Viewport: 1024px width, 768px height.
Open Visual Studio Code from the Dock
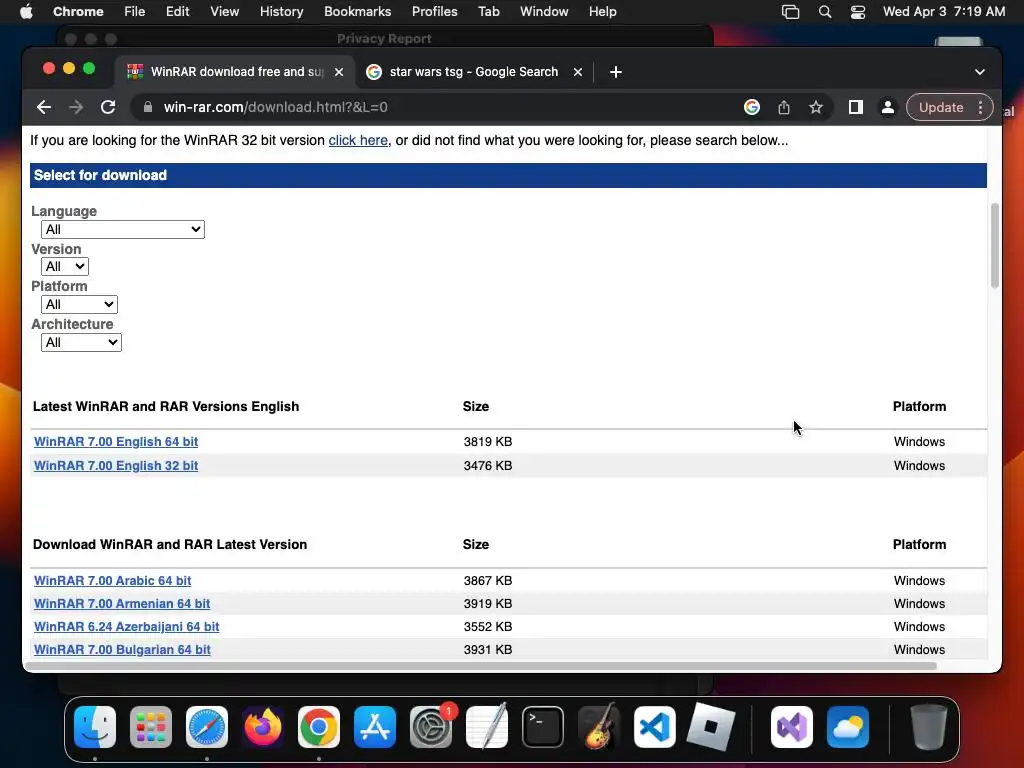pyautogui.click(x=655, y=727)
